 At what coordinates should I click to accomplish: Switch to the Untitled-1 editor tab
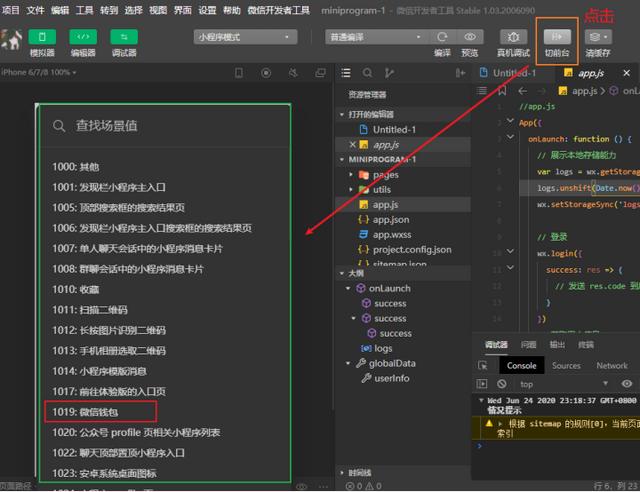(514, 73)
